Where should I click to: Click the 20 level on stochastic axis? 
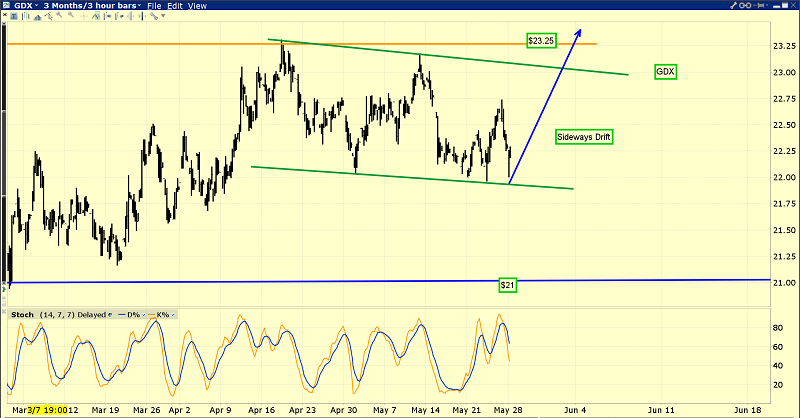point(778,385)
